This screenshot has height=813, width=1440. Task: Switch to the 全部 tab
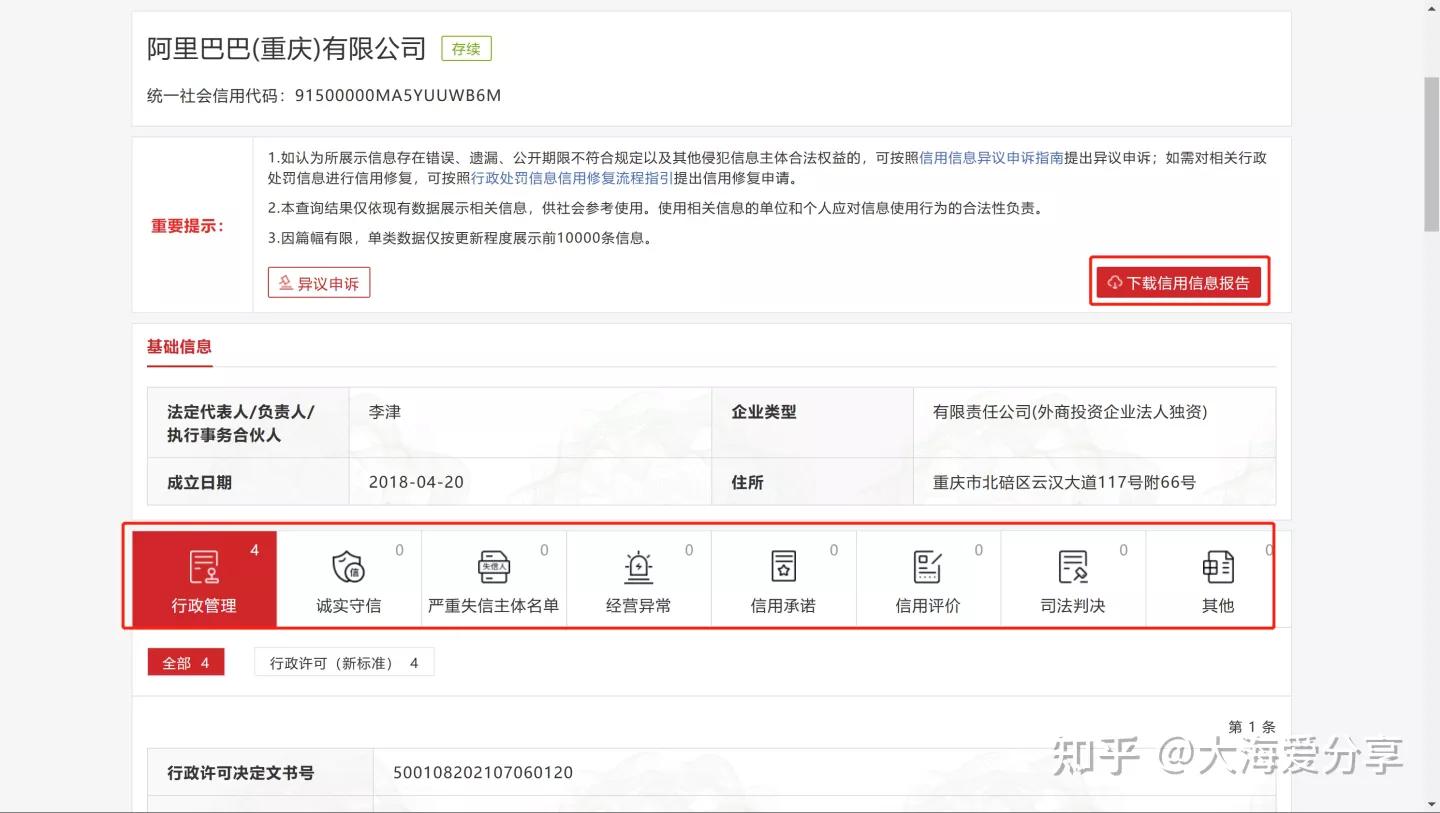[x=186, y=661]
